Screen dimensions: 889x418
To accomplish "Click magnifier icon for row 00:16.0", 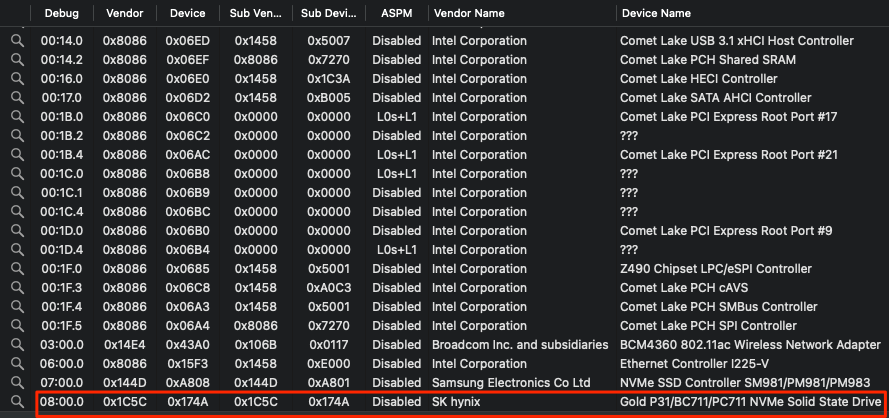I will (x=17, y=79).
